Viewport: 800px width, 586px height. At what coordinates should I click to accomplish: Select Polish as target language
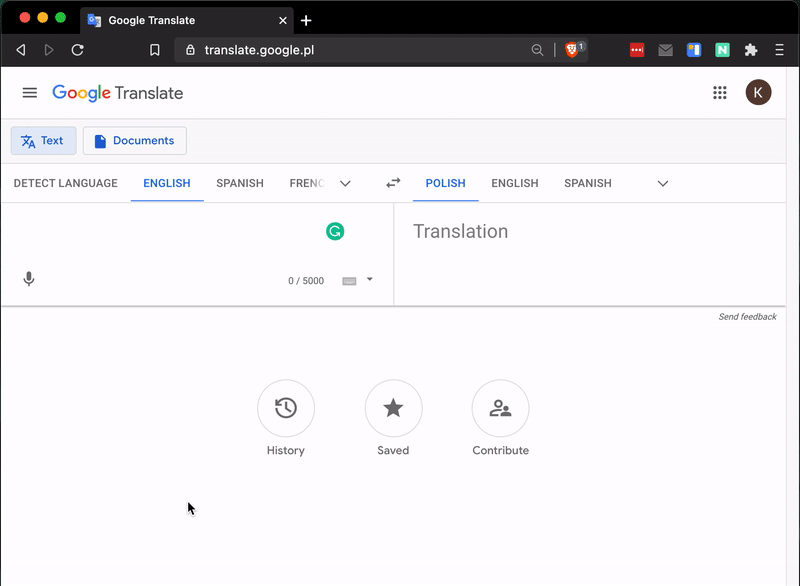click(445, 183)
